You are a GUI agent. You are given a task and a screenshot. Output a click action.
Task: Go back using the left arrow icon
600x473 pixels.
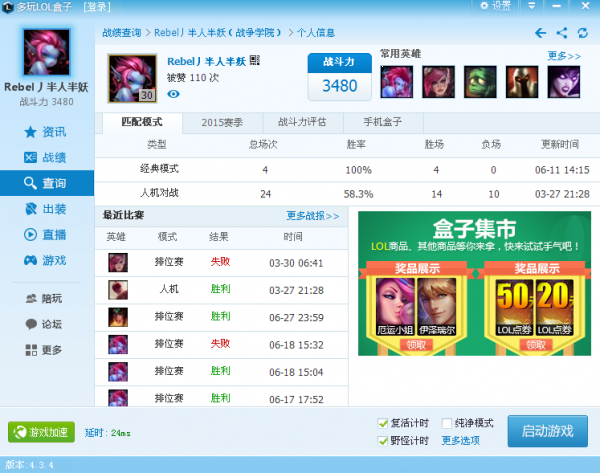540,33
